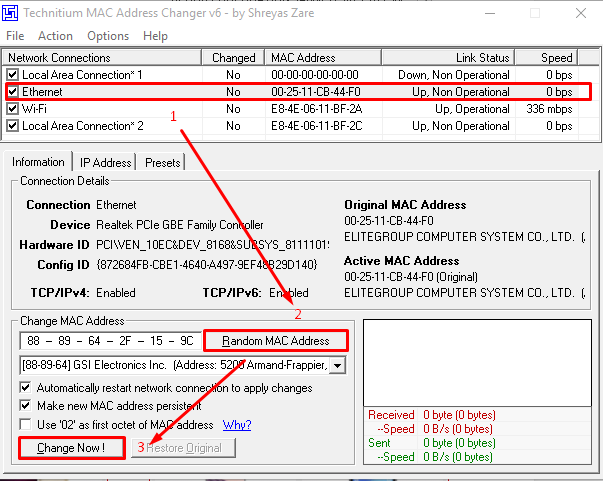
Task: Click the 'Up, Operational' status cell
Action: coord(472,109)
